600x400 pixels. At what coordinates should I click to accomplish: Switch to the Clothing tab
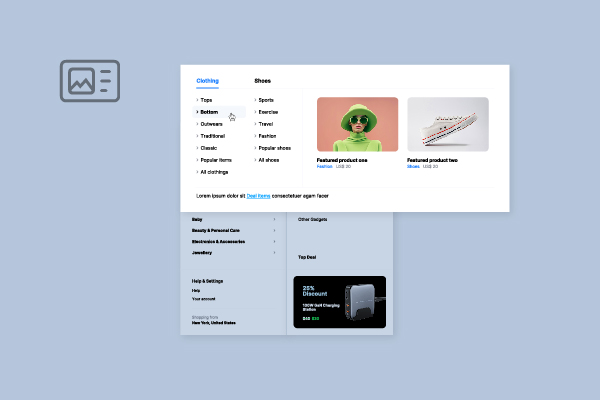[207, 80]
